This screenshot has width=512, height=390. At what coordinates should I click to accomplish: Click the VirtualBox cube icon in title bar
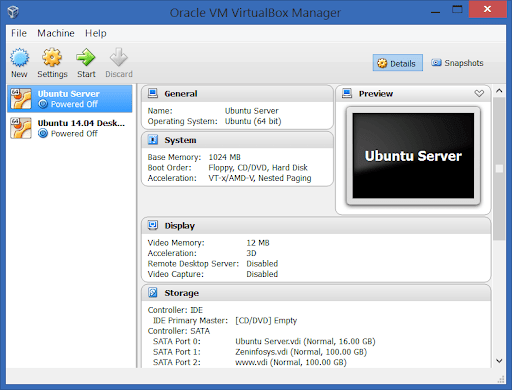13,12
